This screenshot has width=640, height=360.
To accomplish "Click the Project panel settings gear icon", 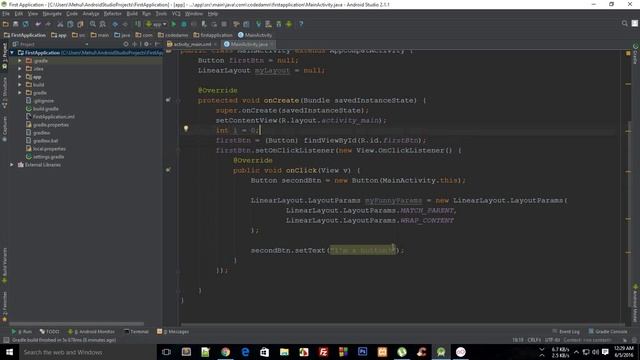I will [x=146, y=44].
